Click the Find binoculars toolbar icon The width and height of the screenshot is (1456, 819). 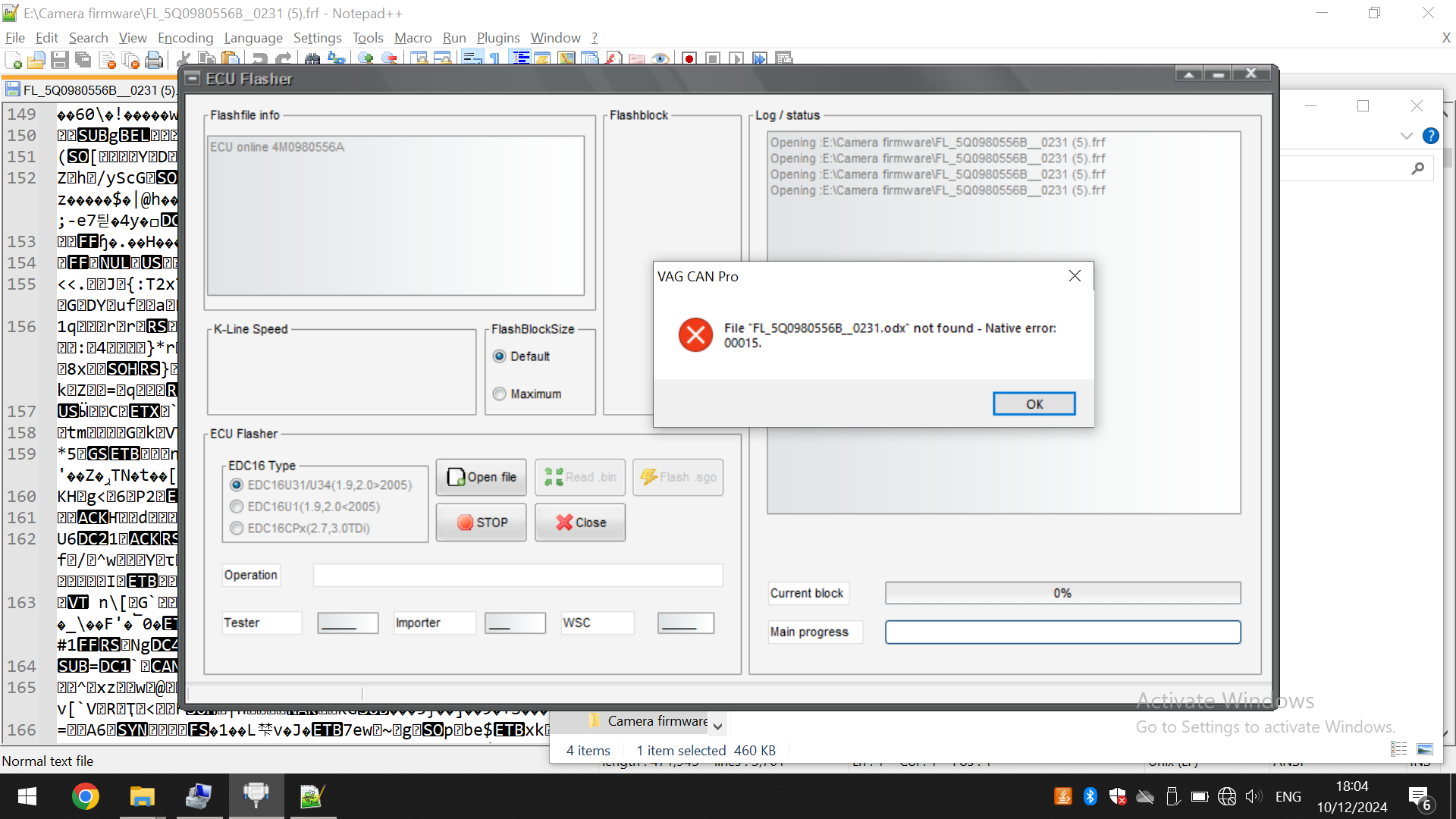pyautogui.click(x=312, y=59)
